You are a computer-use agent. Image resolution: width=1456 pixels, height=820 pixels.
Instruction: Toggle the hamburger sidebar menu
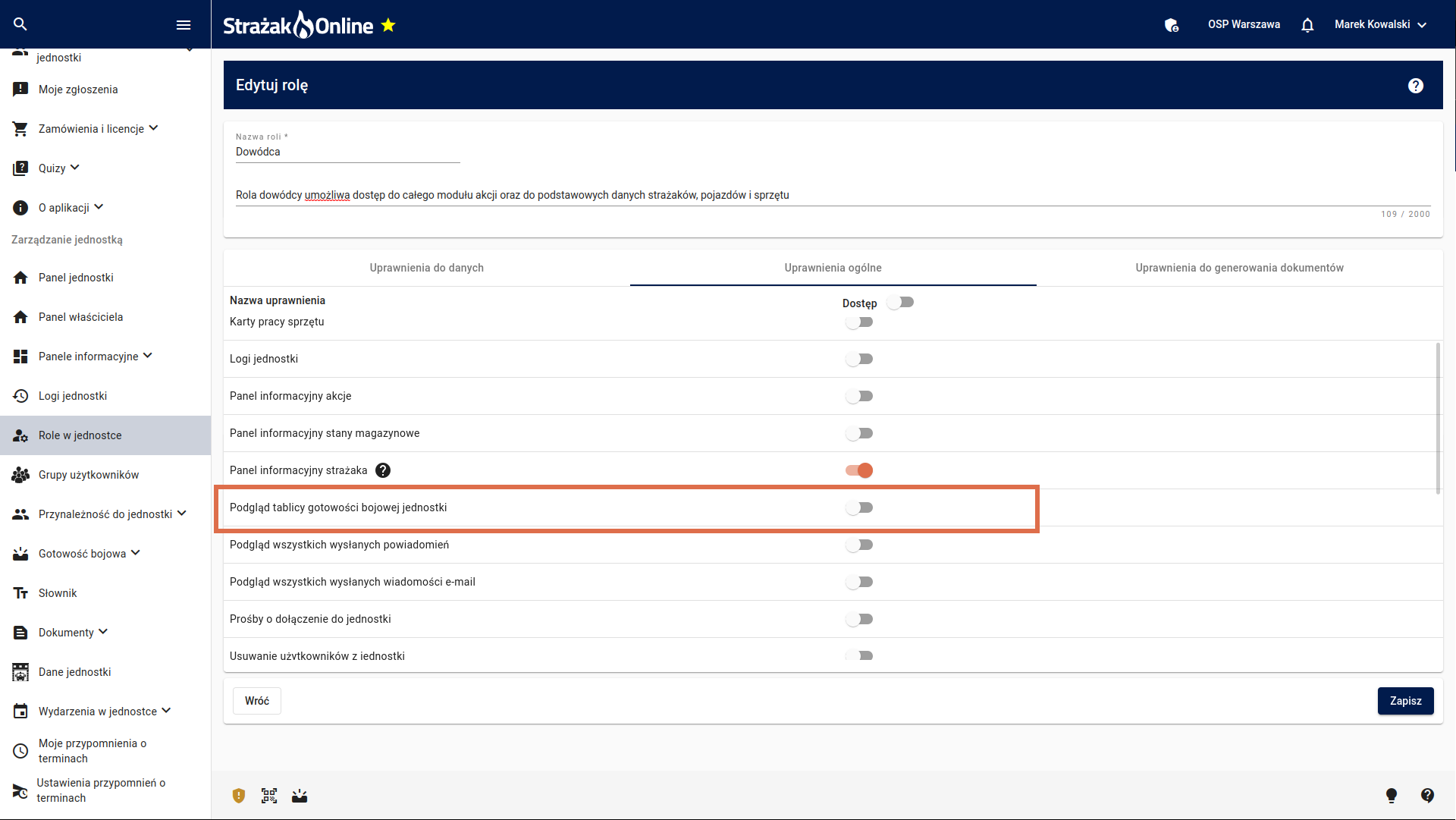pos(184,25)
